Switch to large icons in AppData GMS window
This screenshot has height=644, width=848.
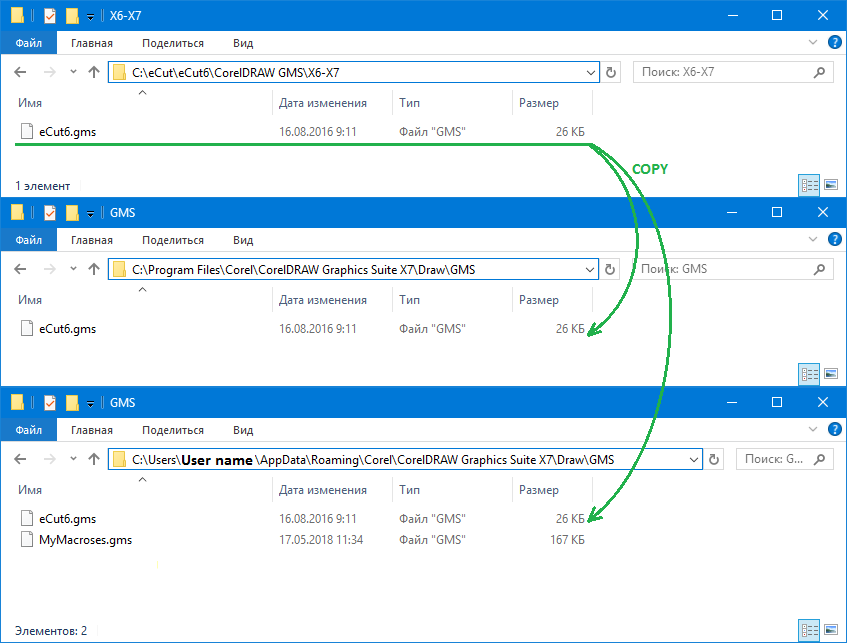click(x=831, y=630)
